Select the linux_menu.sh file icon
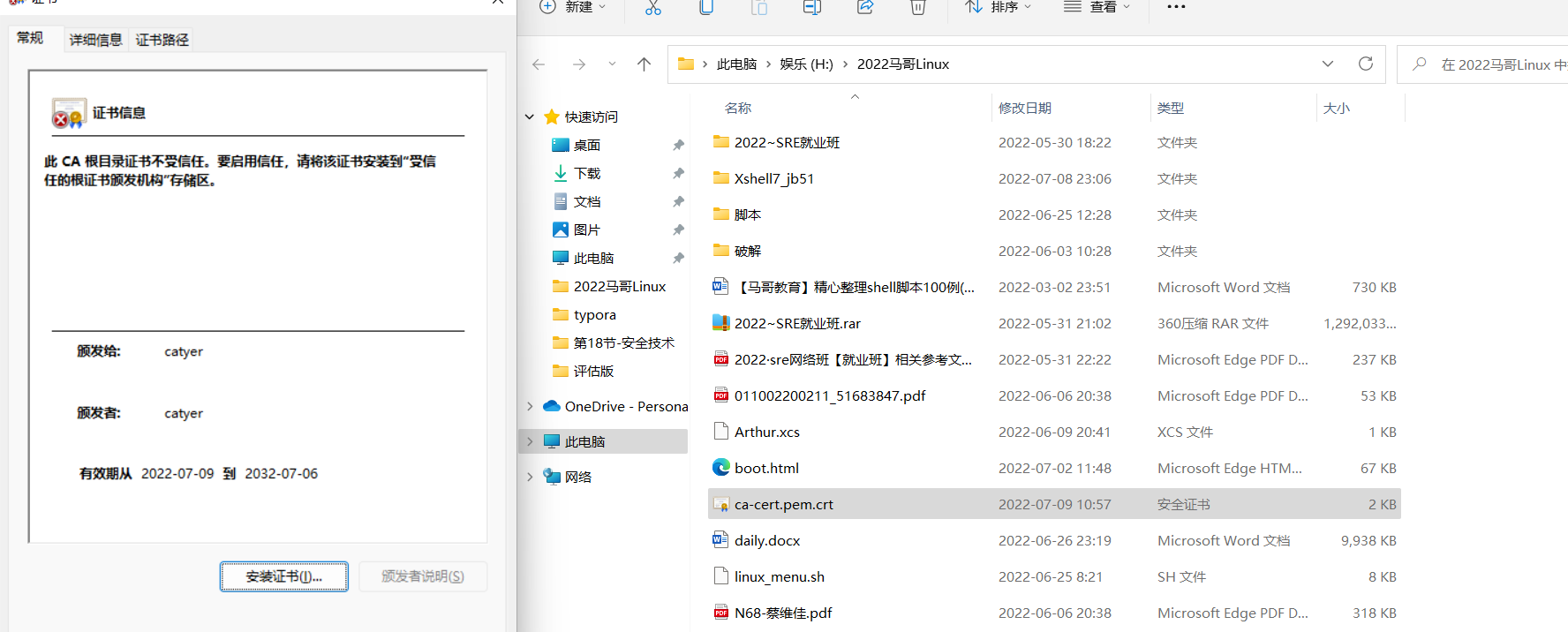Image resolution: width=1568 pixels, height=632 pixels. click(721, 576)
